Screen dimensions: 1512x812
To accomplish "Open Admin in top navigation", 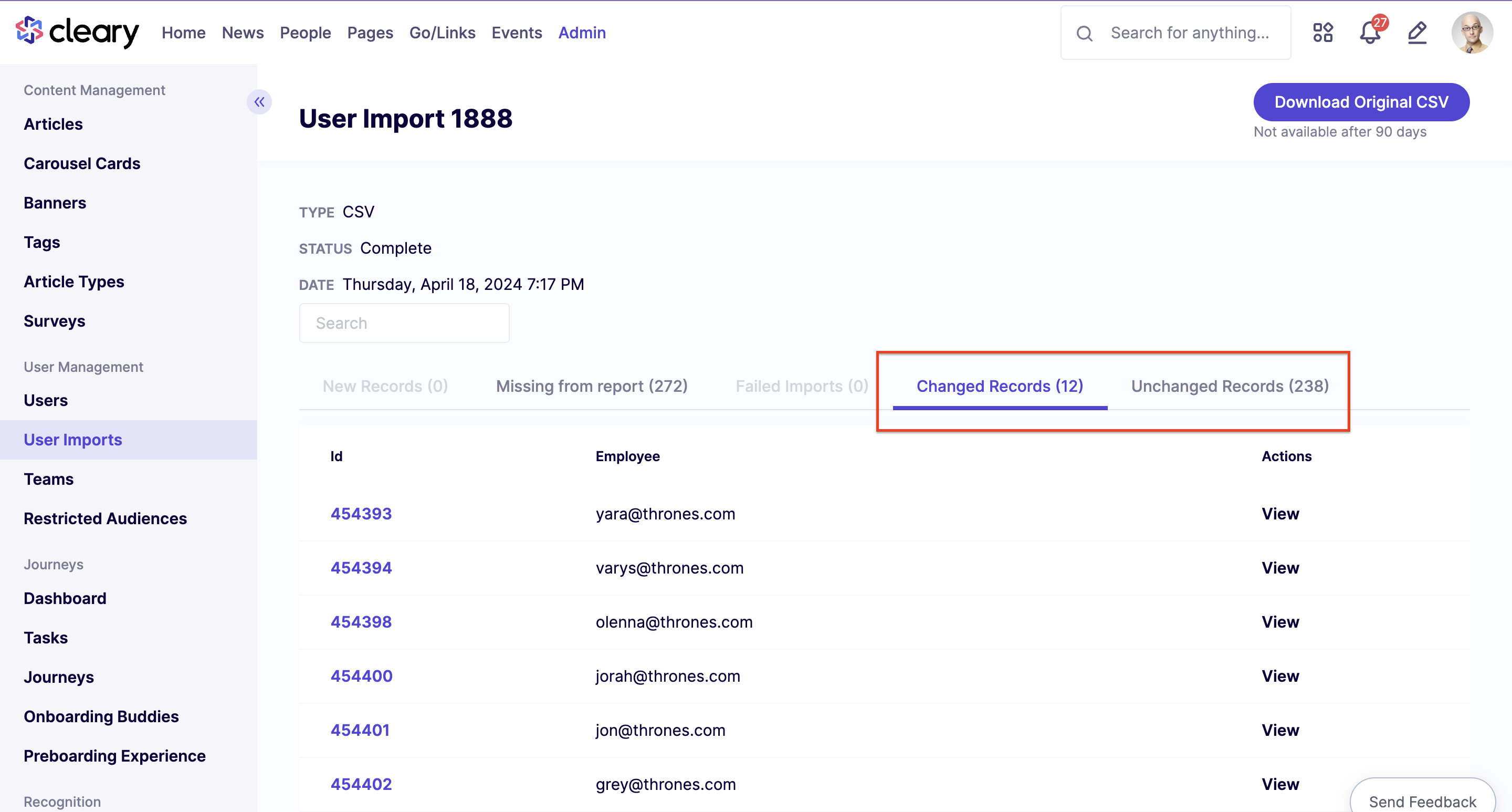I will [x=582, y=33].
